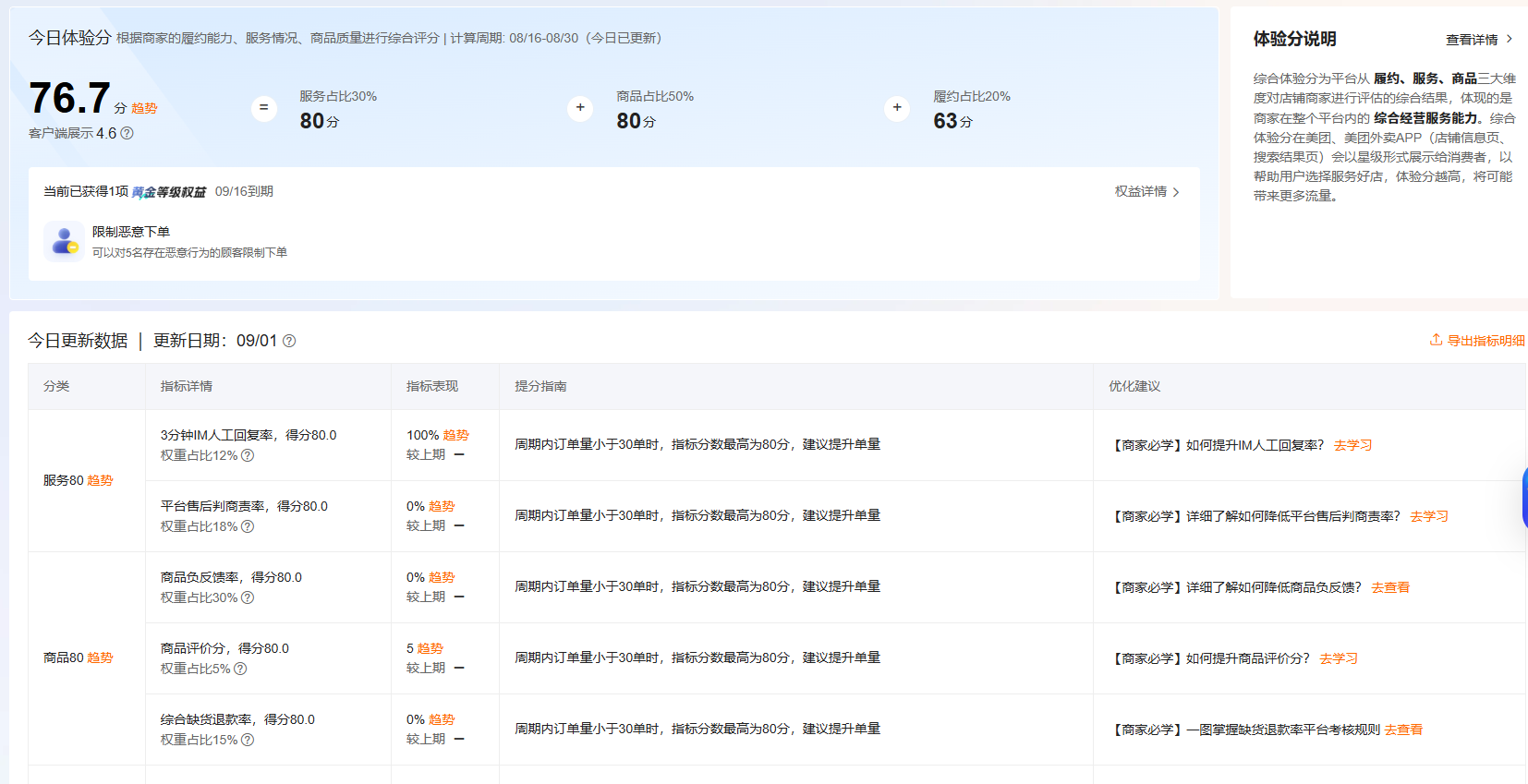Click 去查看 for 降低商品负反馈
Image resolution: width=1528 pixels, height=784 pixels.
tap(1390, 587)
